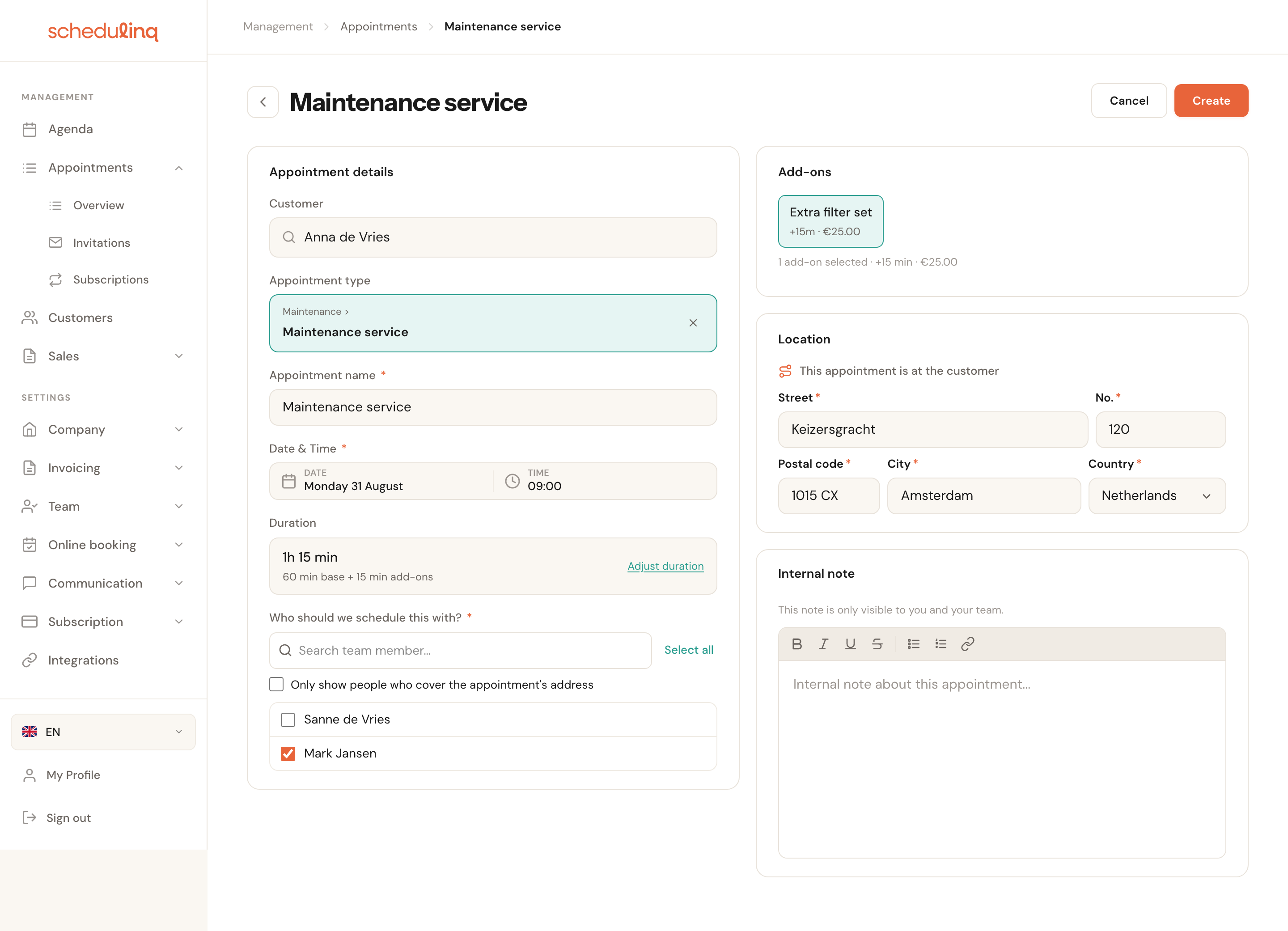Click the My Profile user icon
Screen dimensions: 1288x931
coord(30,775)
